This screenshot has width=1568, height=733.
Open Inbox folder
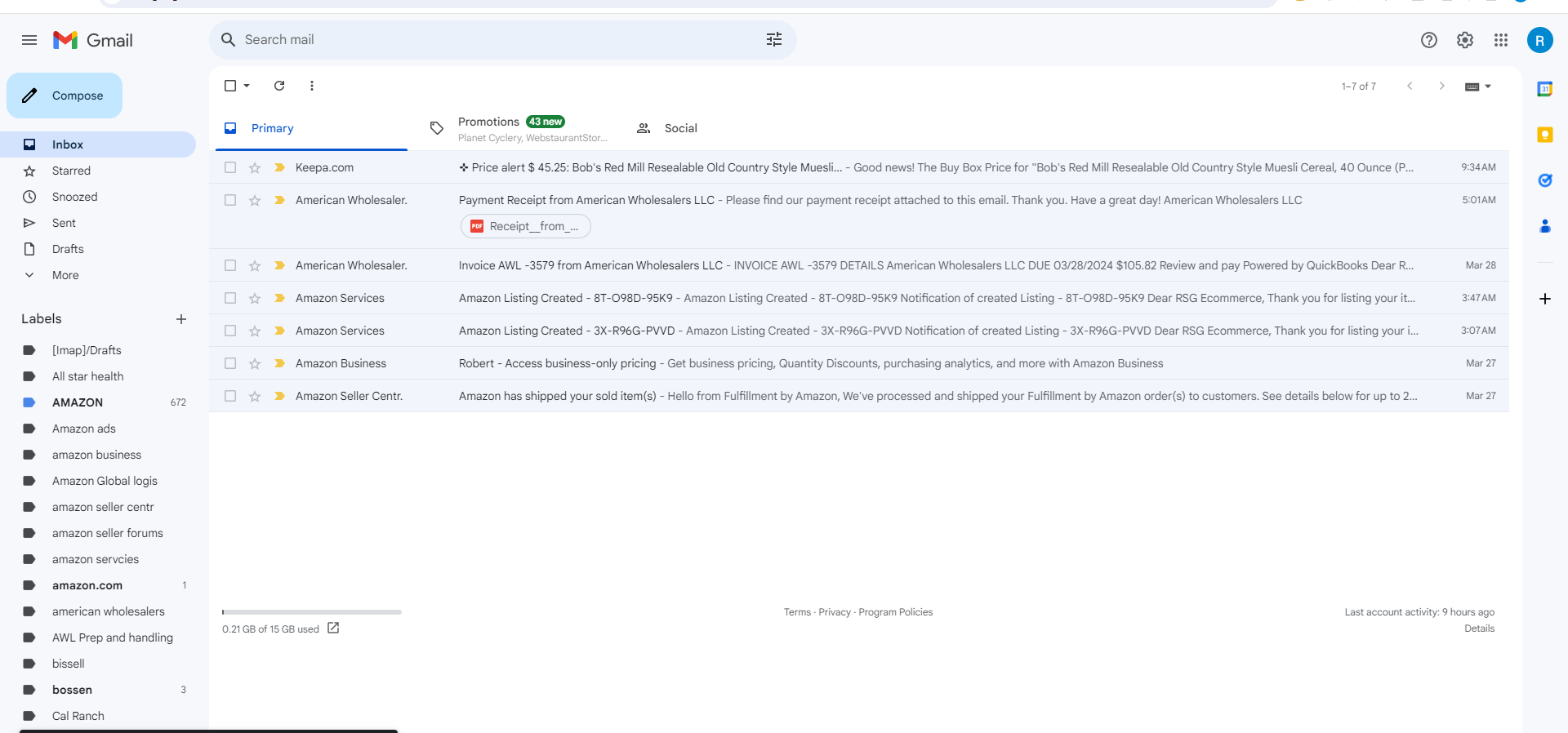pos(98,144)
